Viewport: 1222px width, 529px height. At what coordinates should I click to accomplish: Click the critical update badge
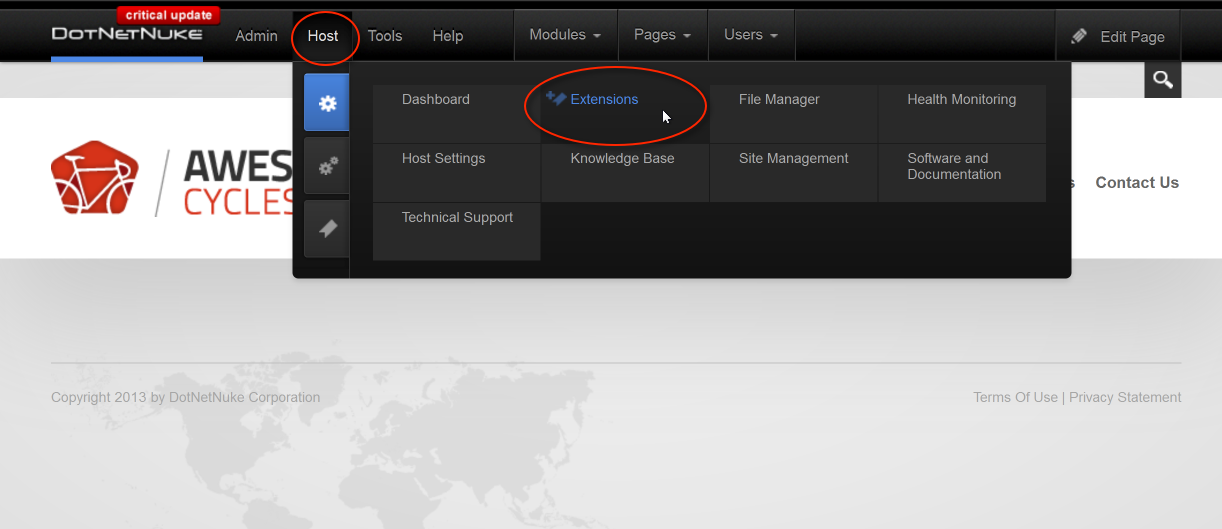pyautogui.click(x=168, y=15)
